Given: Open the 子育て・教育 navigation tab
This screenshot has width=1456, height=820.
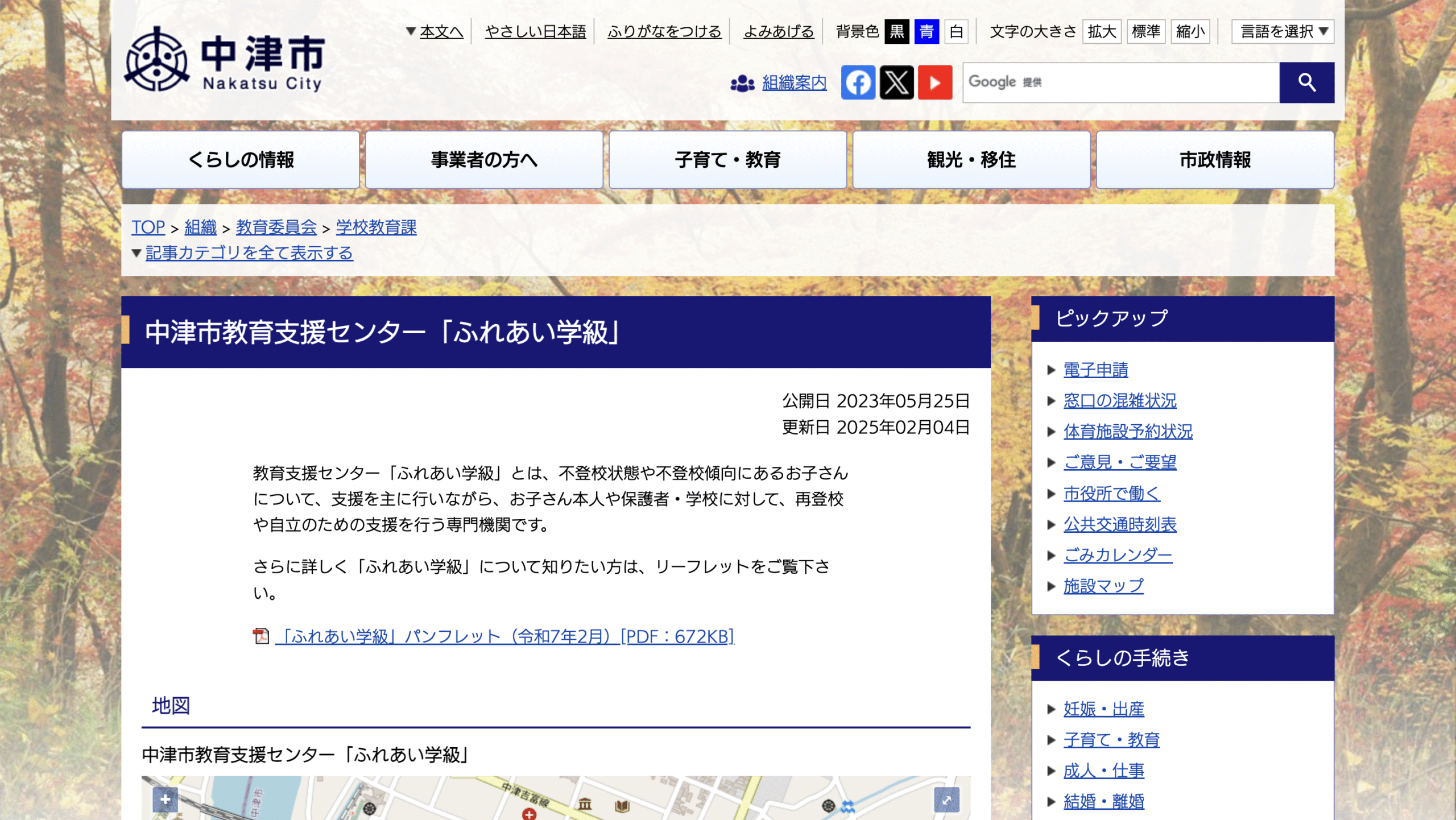Looking at the screenshot, I should pos(728,160).
